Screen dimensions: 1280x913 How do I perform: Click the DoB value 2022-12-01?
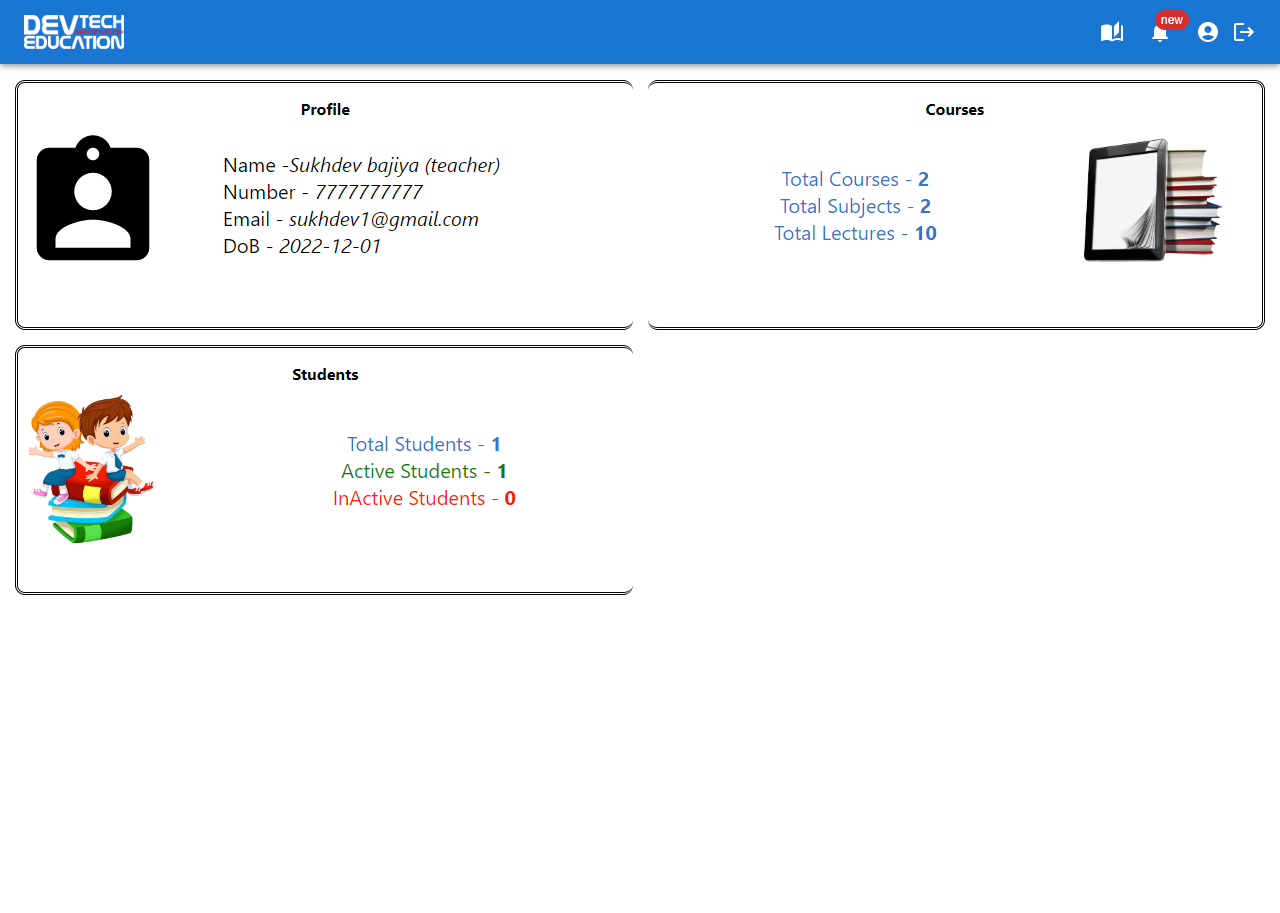coord(330,246)
